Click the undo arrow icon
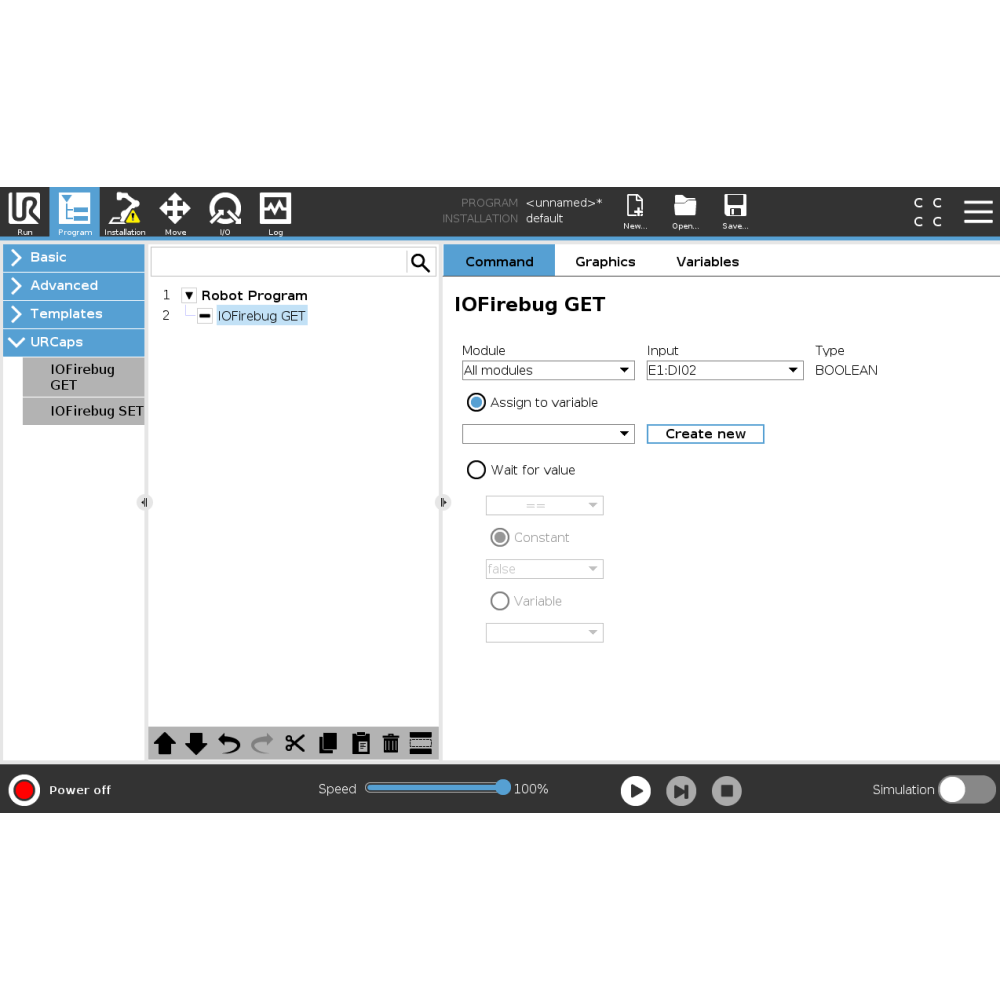 point(229,743)
